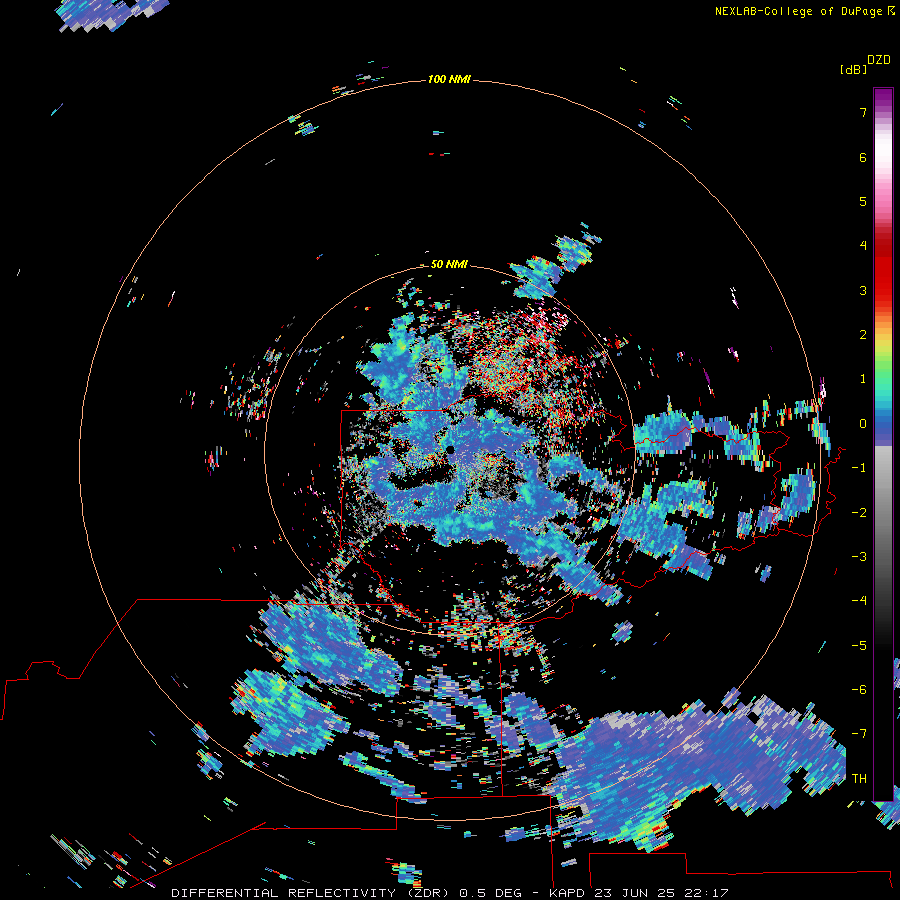Click the ZDR color scale bar
Viewport: 900px width, 900px height.
click(x=883, y=444)
